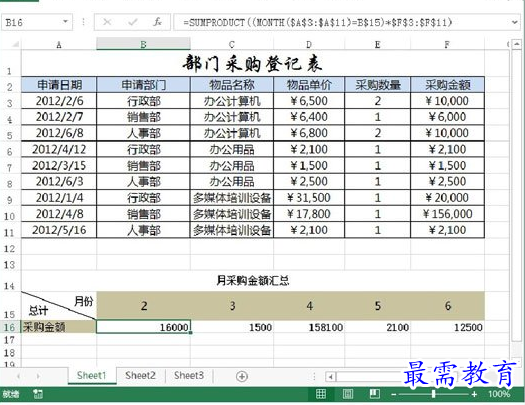Select summary cell showing 2100
The width and height of the screenshot is (525, 405).
377,327
